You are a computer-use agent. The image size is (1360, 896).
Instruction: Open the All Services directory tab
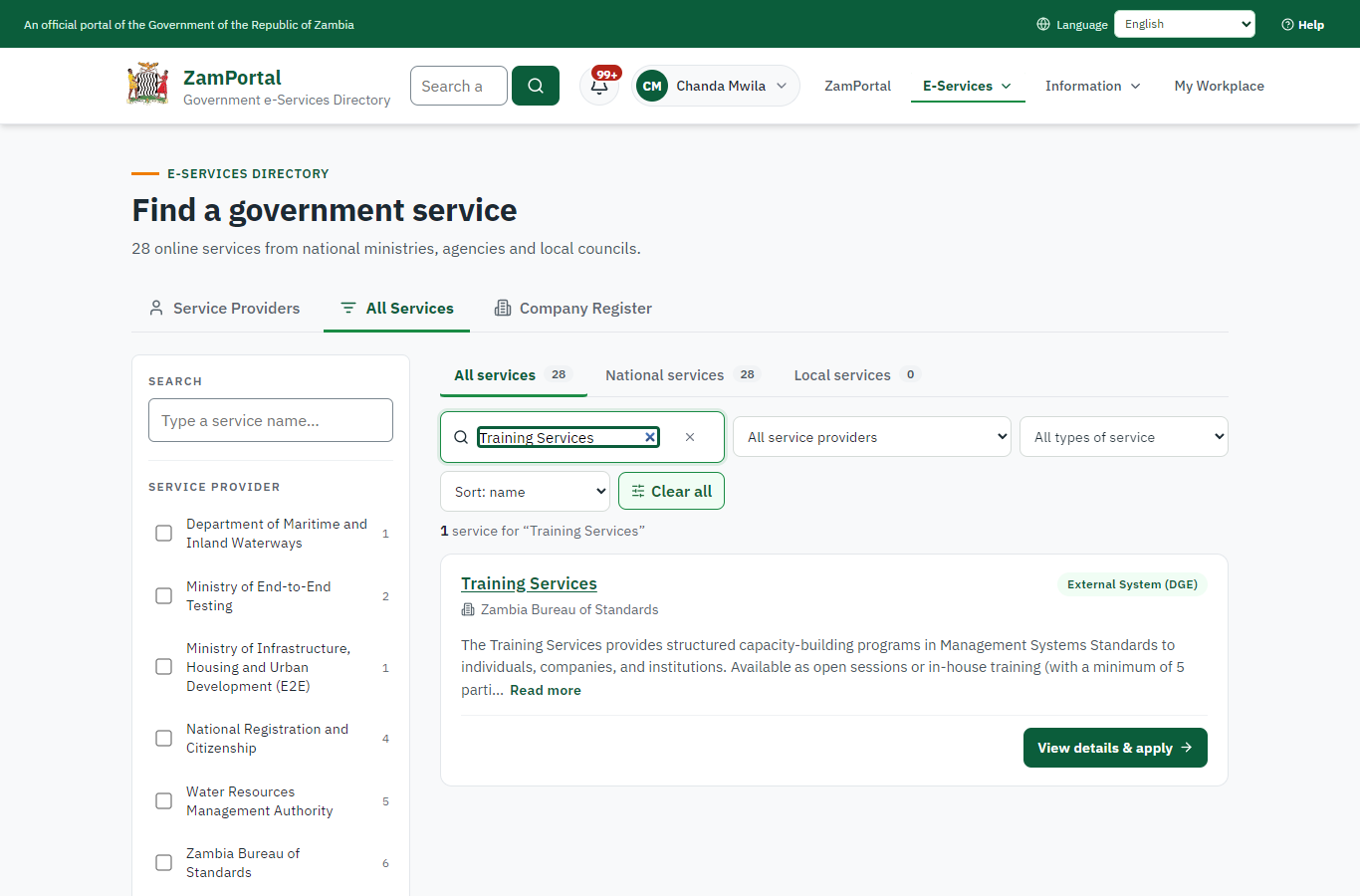[x=397, y=309]
